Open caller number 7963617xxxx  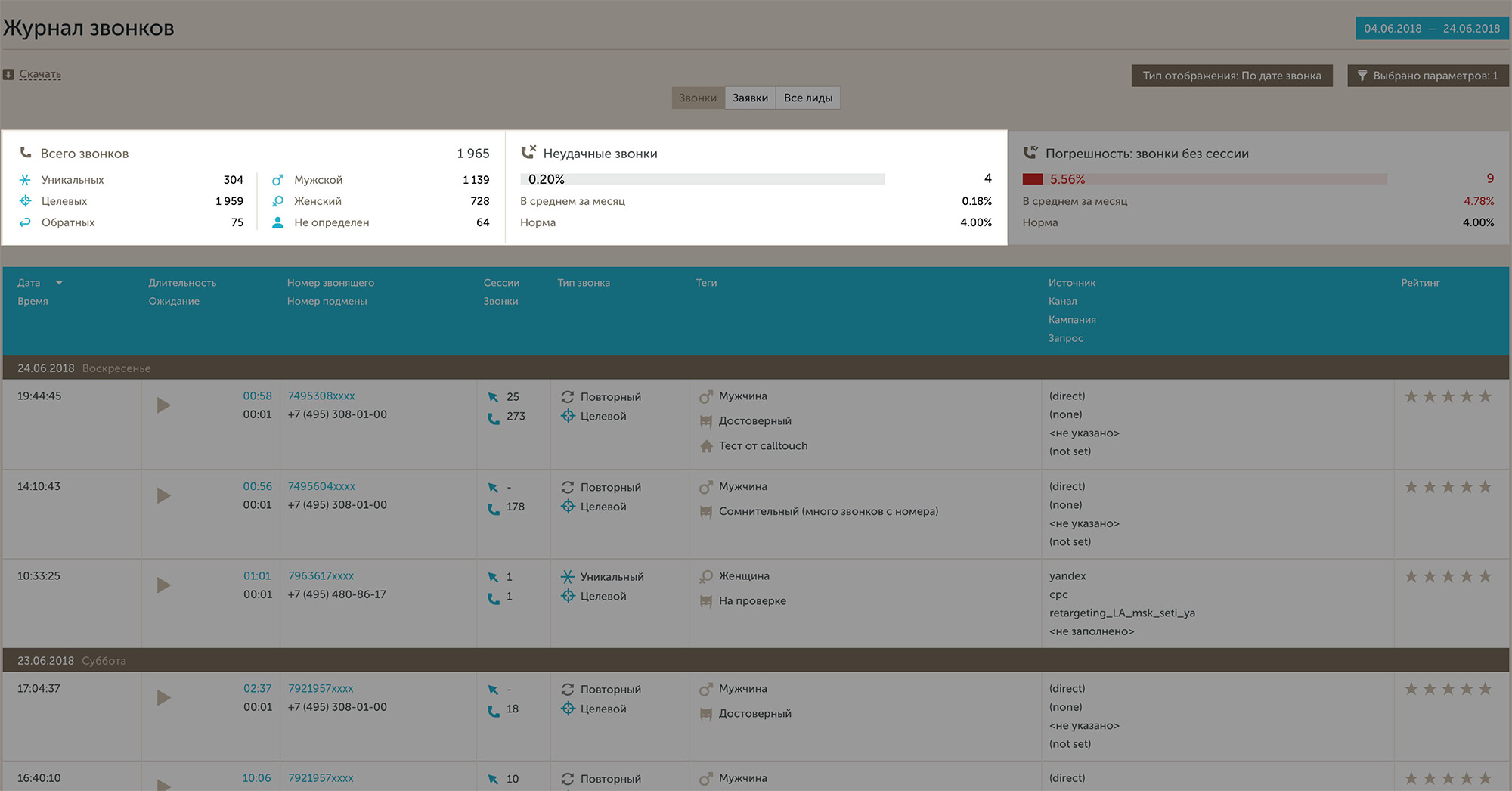[321, 575]
